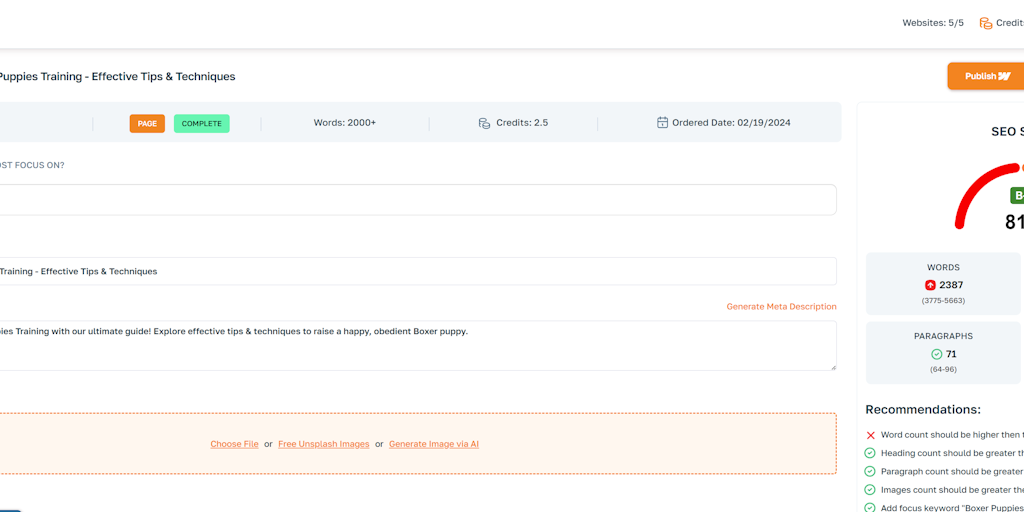Click the green COMPLETE status badge
1024x512 pixels.
(x=201, y=124)
